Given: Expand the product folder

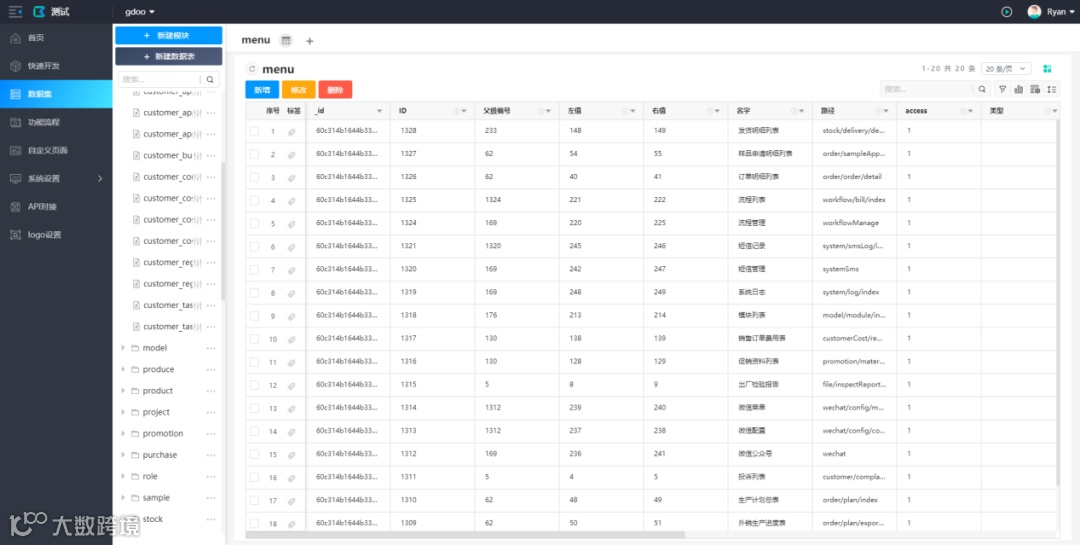Looking at the screenshot, I should [123, 391].
